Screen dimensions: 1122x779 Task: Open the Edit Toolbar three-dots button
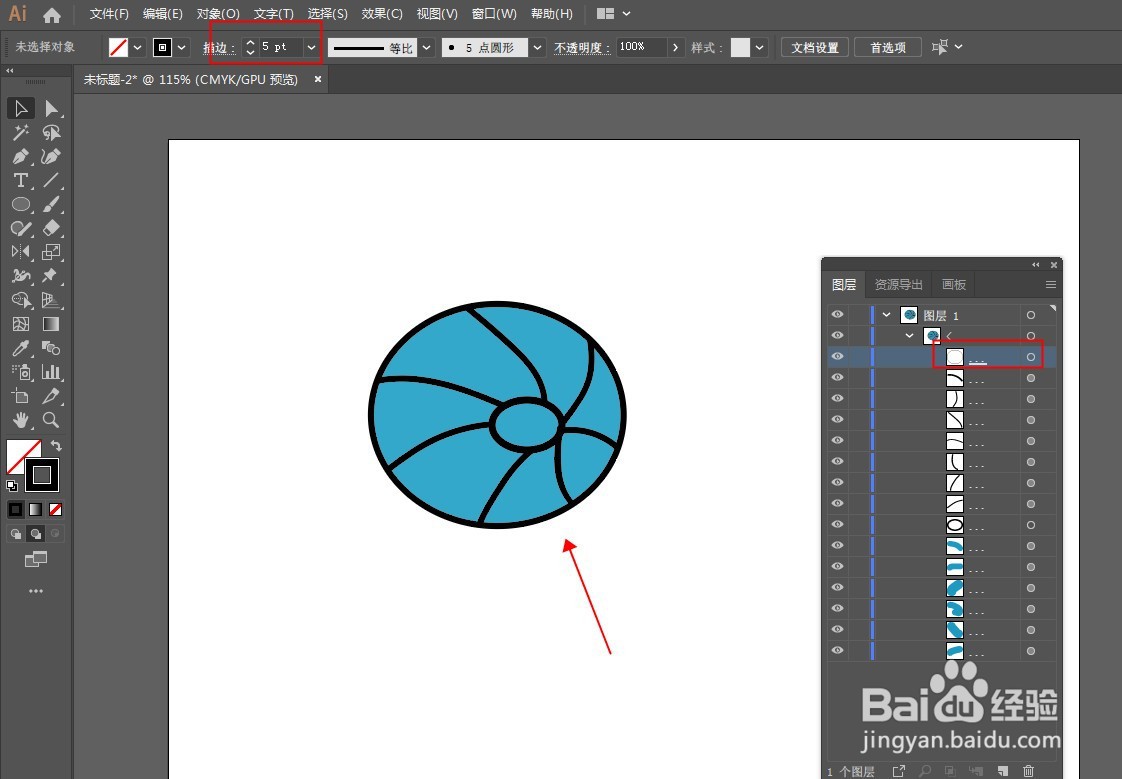click(x=36, y=591)
